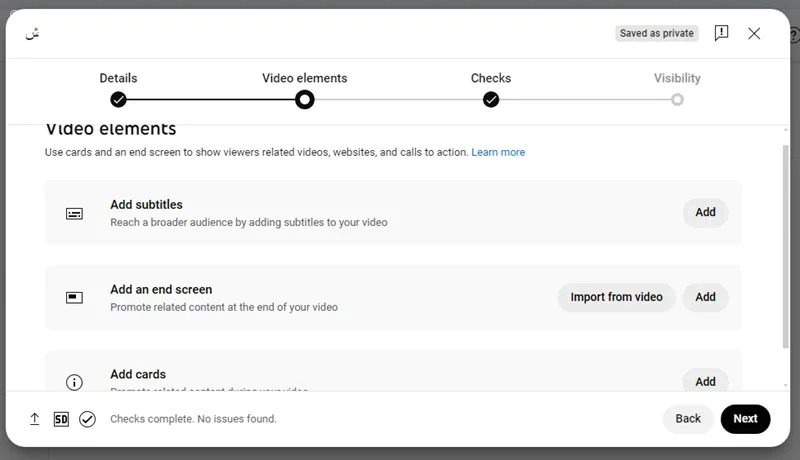Proceed with the Next button
The image size is (800, 460).
(x=745, y=419)
